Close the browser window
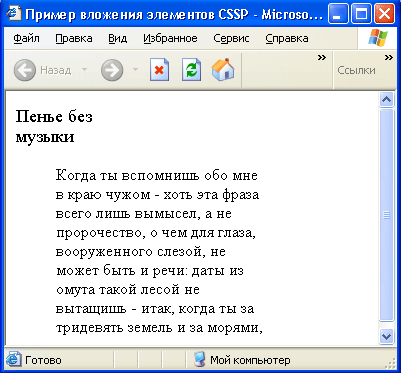This screenshot has height=373, width=401. [385, 14]
